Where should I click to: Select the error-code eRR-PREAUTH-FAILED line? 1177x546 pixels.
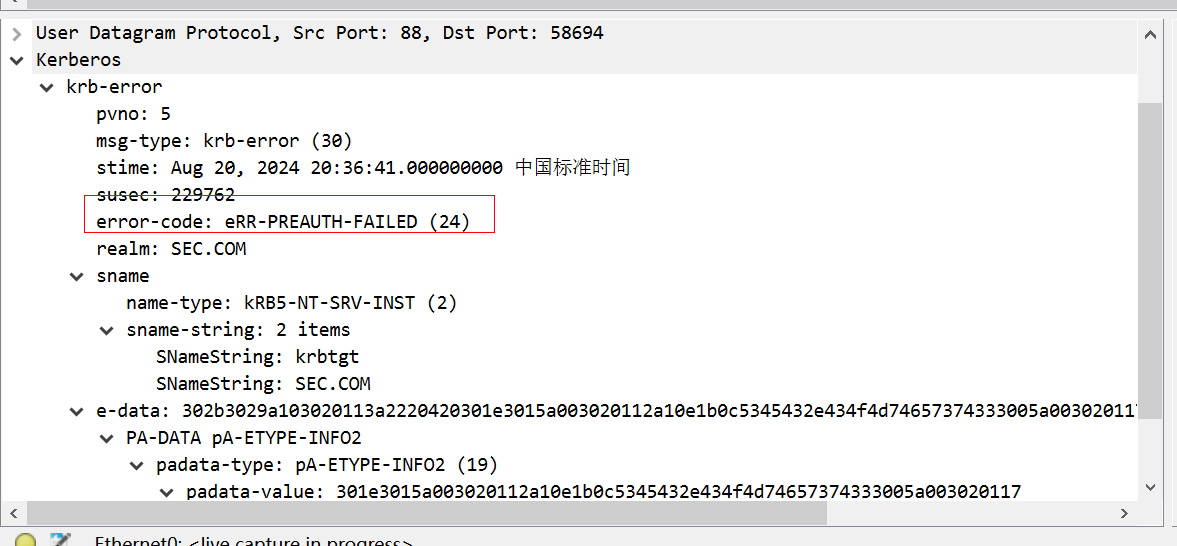coord(282,222)
